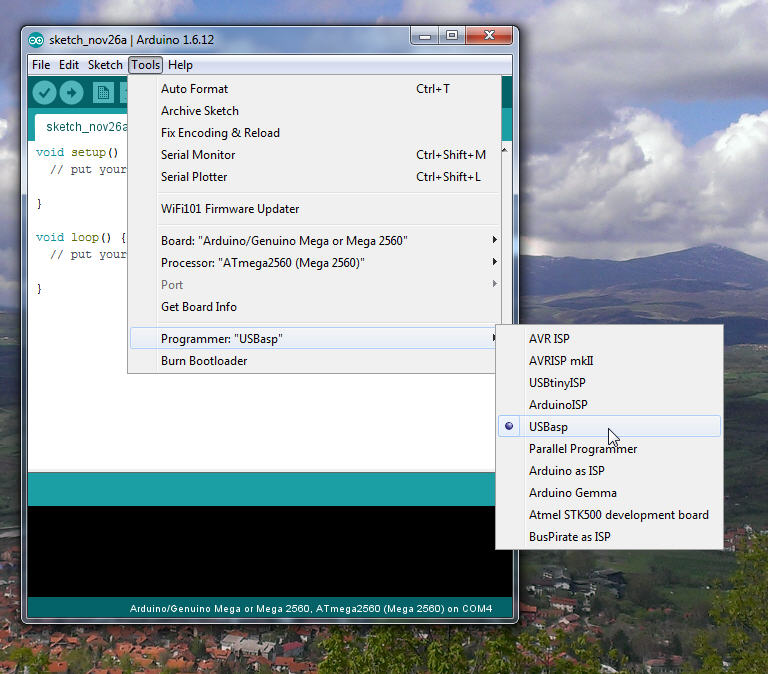The image size is (768, 674).
Task: Click the editor scrollbar up arrow
Action: 506,149
